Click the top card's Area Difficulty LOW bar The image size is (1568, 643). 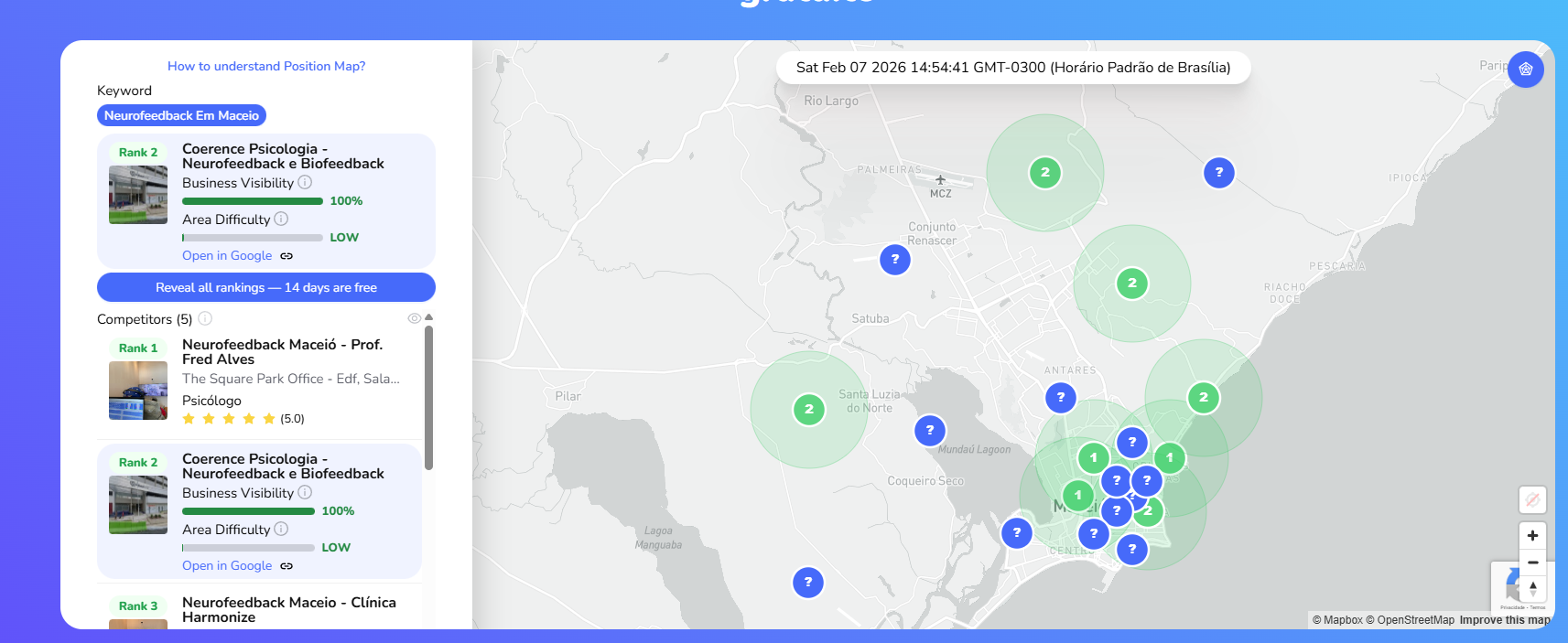click(x=253, y=238)
